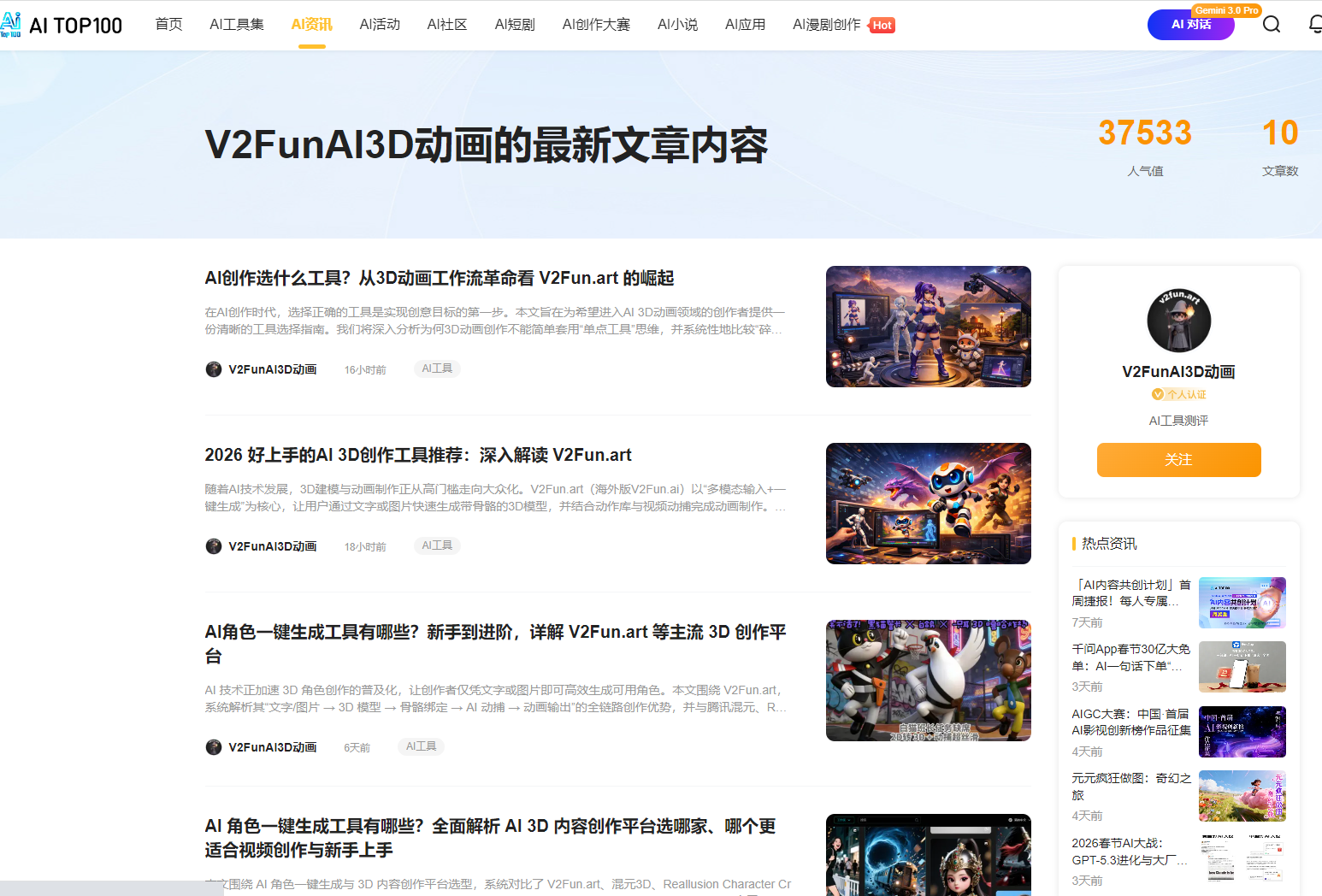Open article titled AI创作选什么工具
Image resolution: width=1322 pixels, height=896 pixels.
point(440,279)
